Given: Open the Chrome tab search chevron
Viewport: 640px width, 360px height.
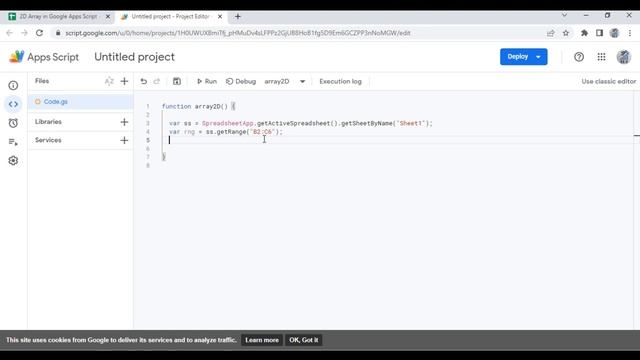Looking at the screenshot, I should [564, 15].
